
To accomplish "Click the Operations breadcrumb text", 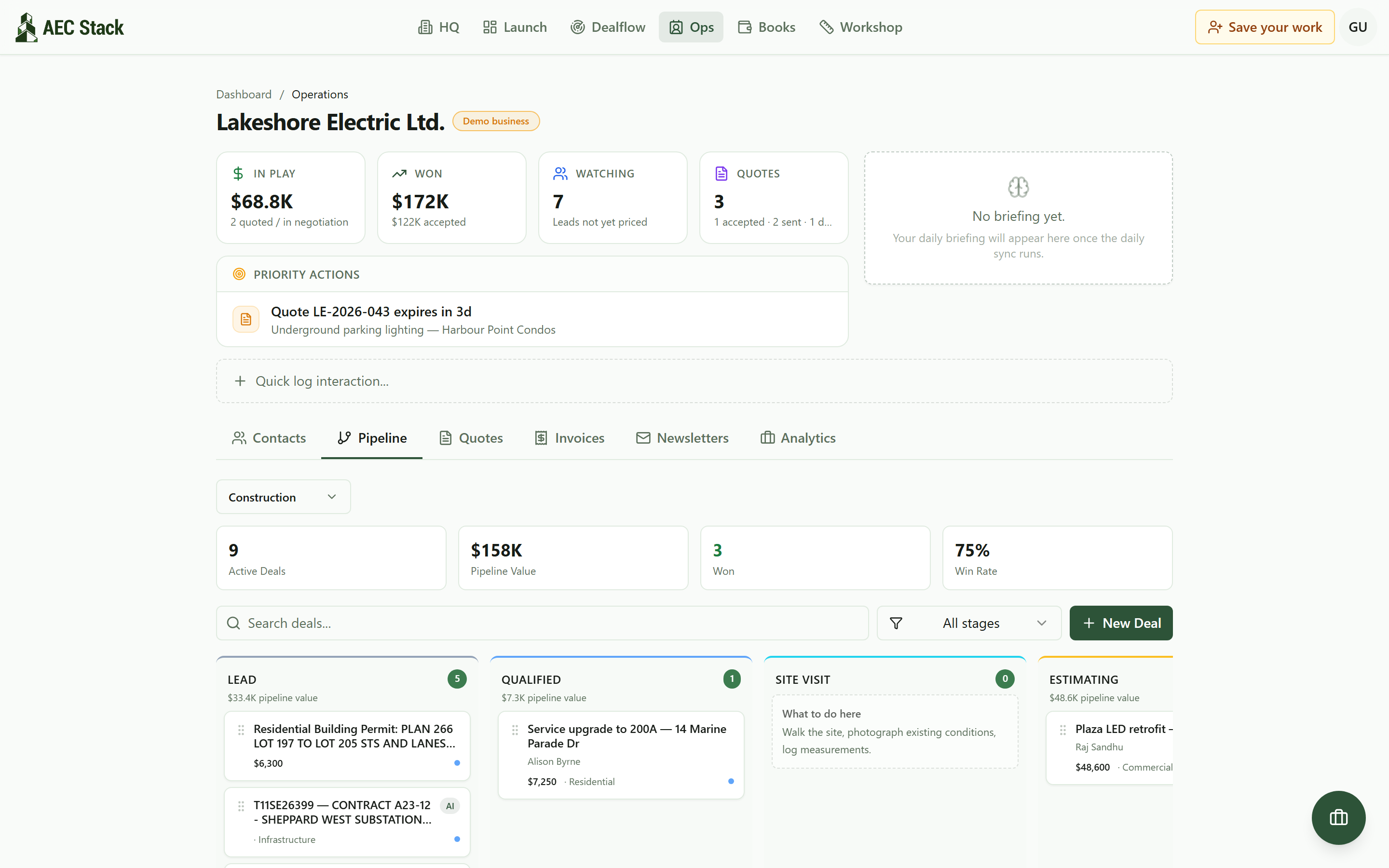I will click(x=320, y=94).
